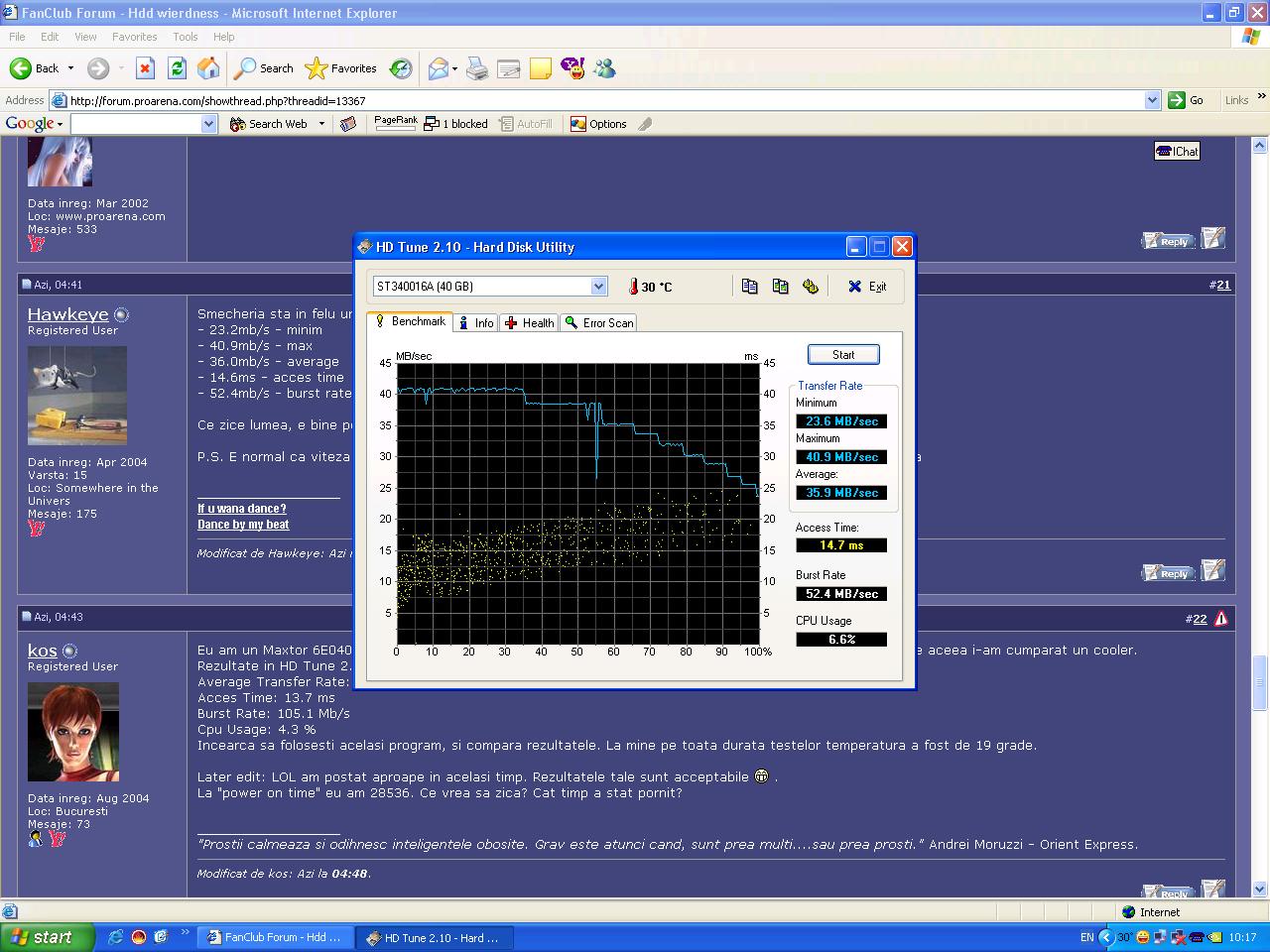Copy benchmark info to clipboard in HD Tune
1270x952 pixels.
tap(750, 287)
